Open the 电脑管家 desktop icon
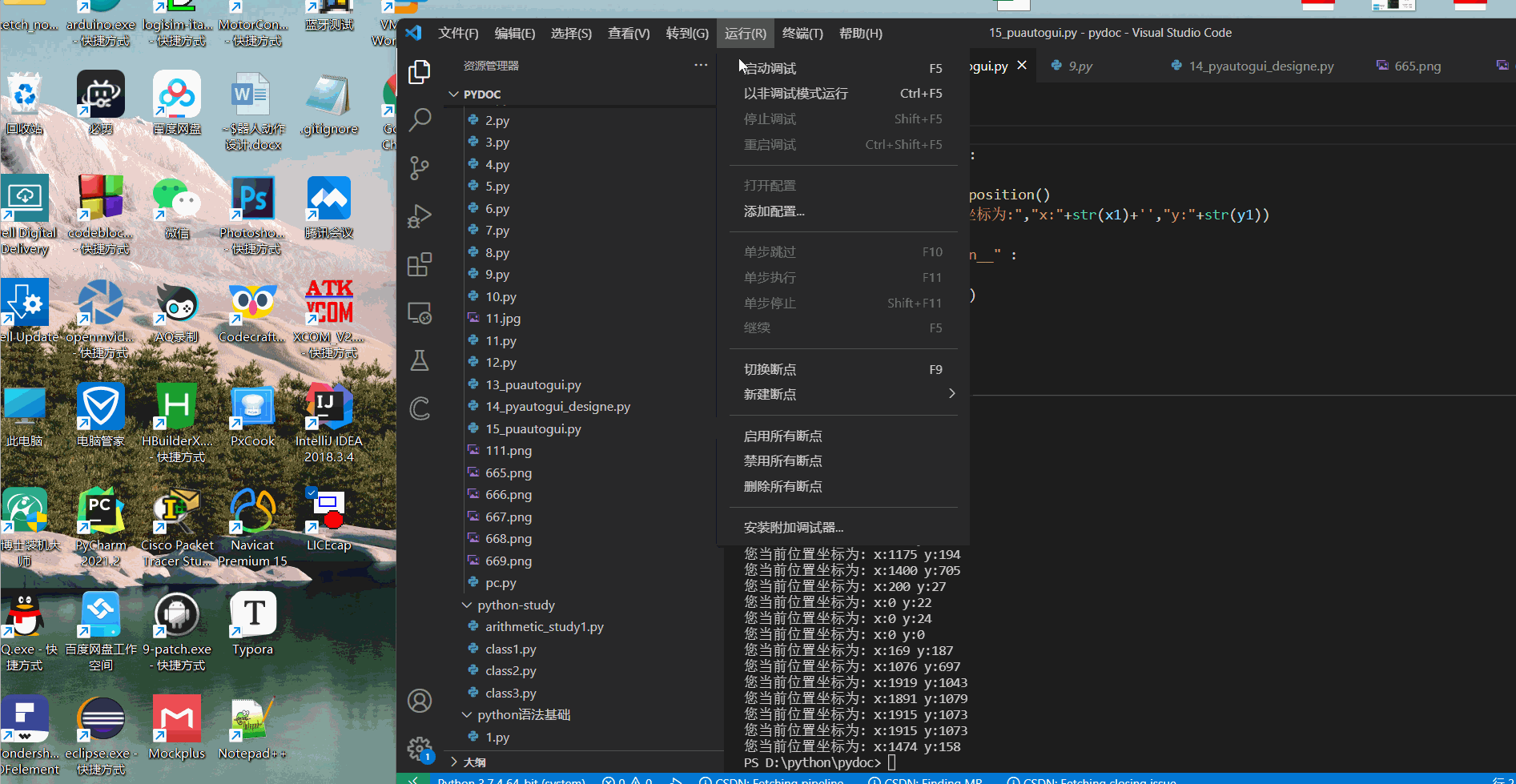The width and height of the screenshot is (1516, 784). [x=101, y=415]
